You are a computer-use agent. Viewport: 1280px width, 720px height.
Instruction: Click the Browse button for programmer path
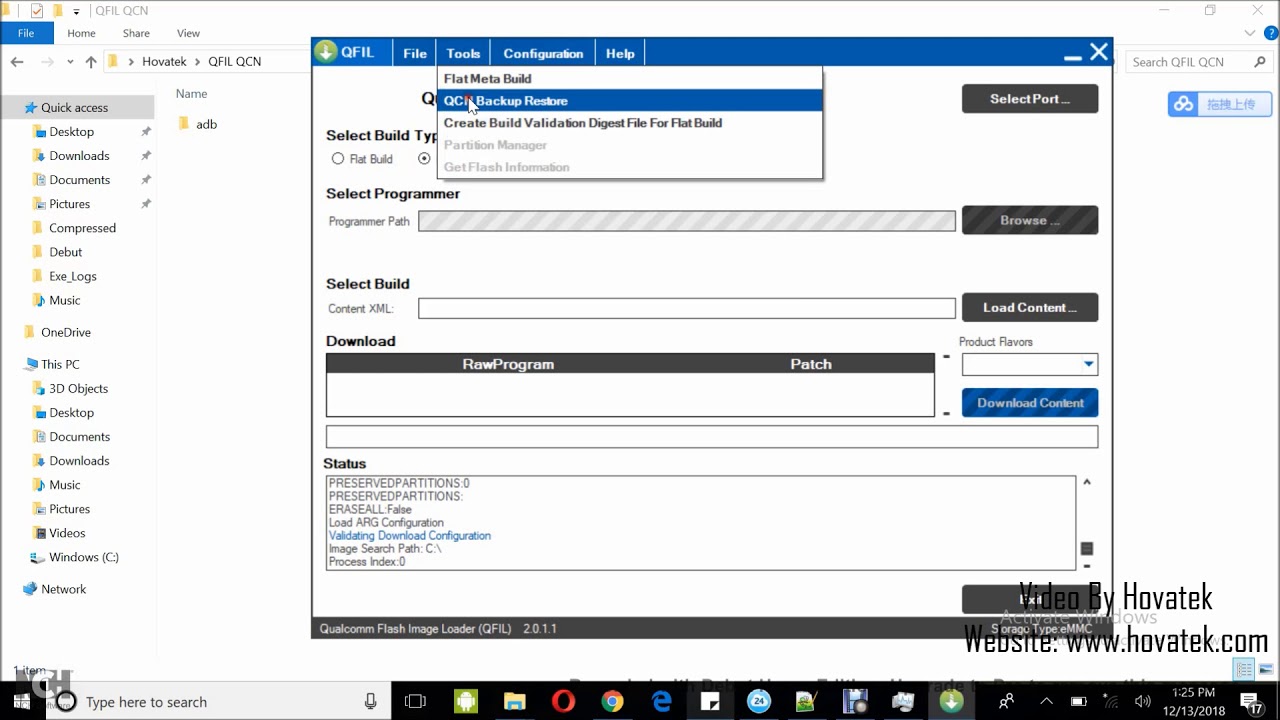pyautogui.click(x=1030, y=220)
